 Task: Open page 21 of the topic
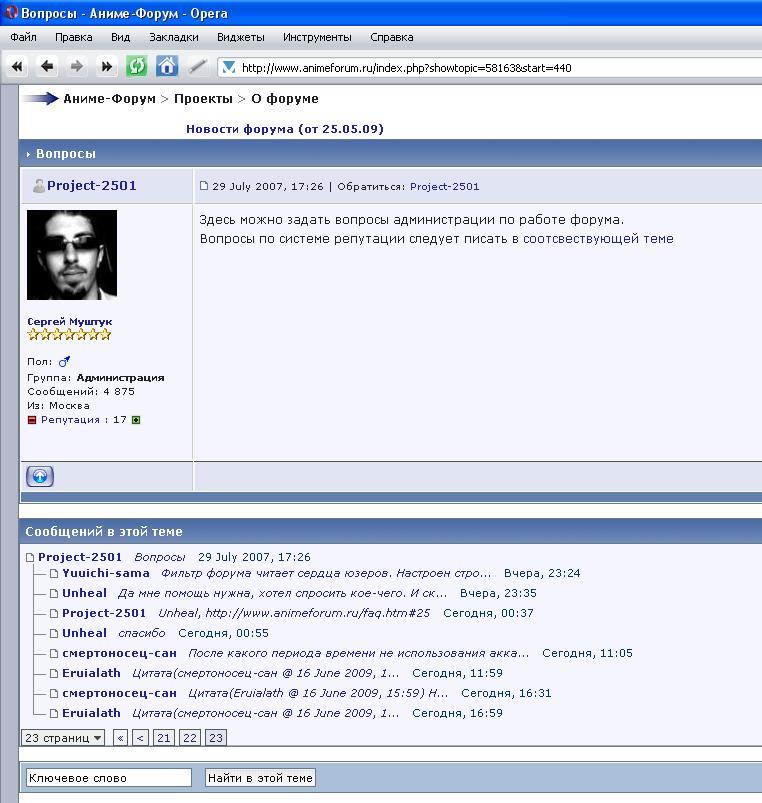[164, 738]
